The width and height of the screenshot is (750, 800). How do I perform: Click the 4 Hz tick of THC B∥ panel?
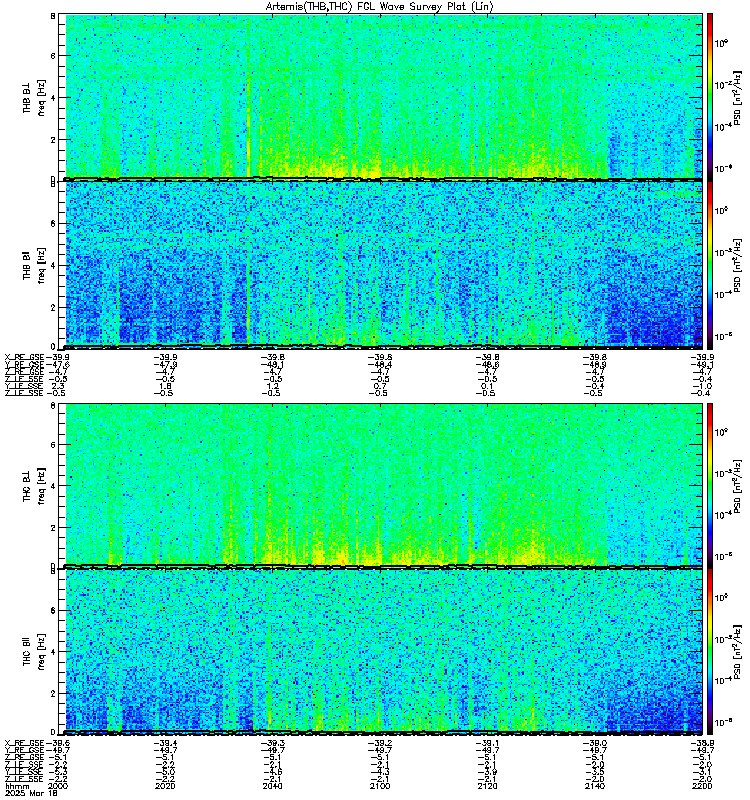(x=53, y=652)
